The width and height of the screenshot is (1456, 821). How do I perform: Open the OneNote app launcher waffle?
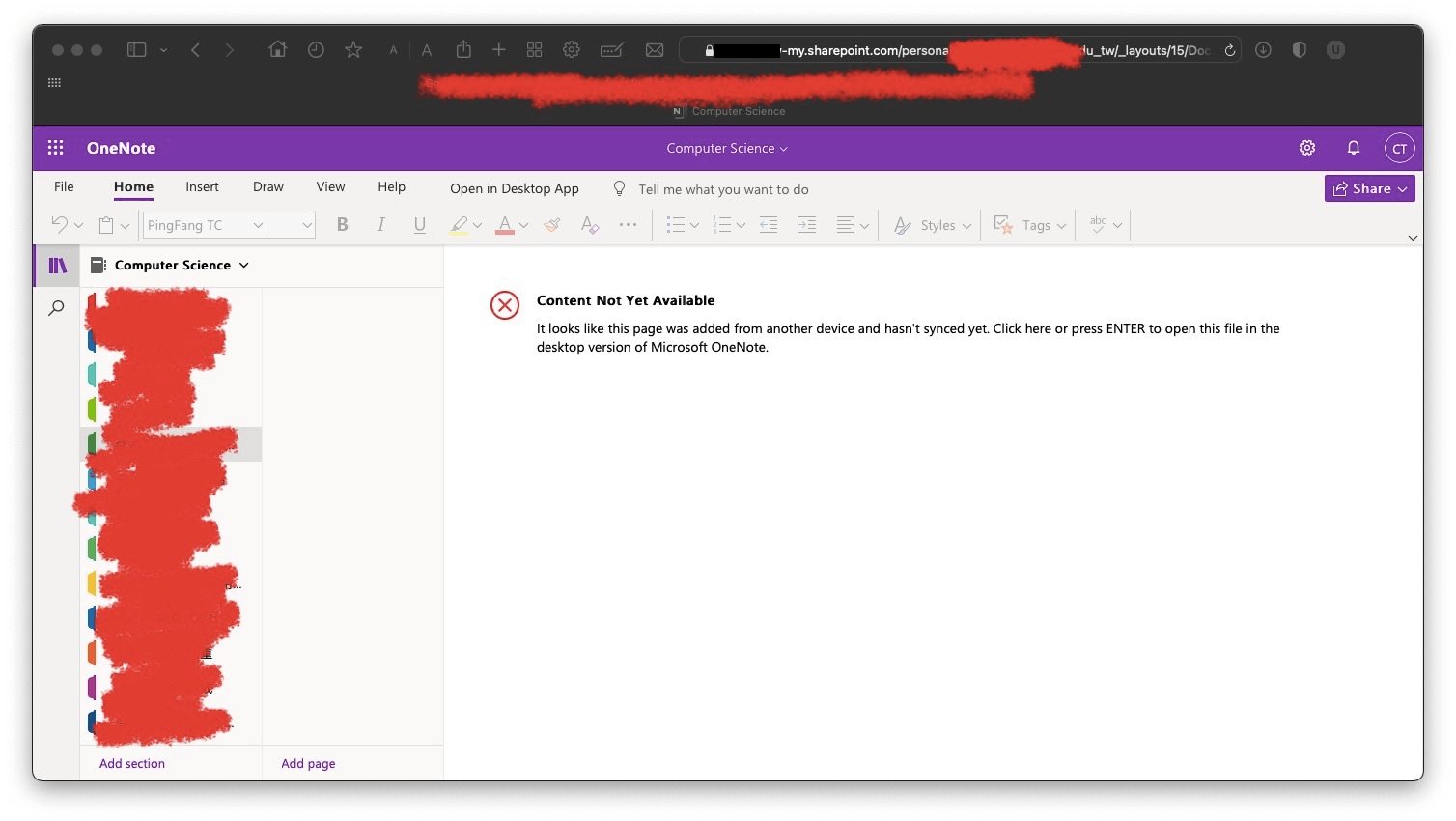[55, 148]
